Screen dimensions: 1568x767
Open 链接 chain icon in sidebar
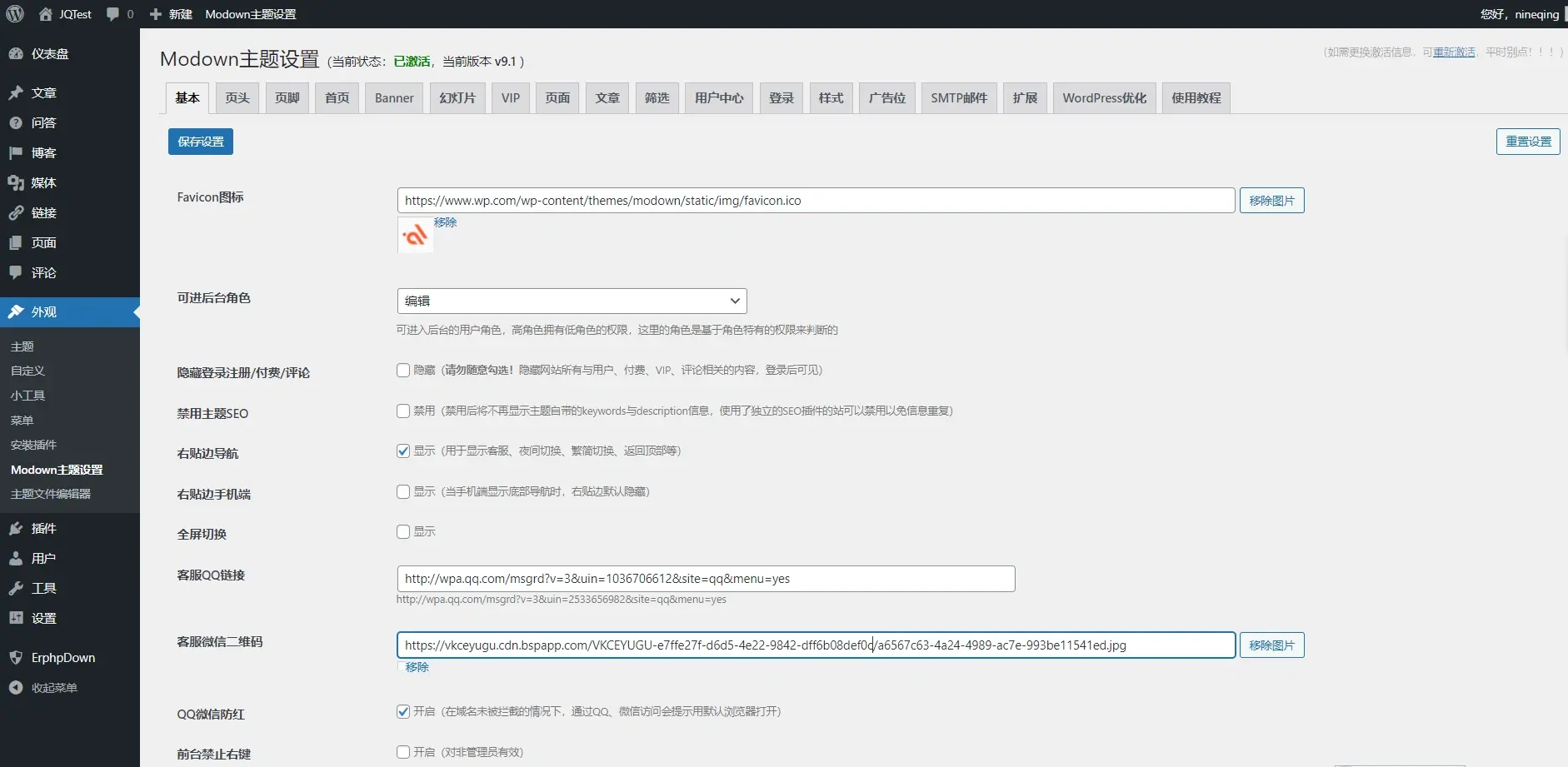tap(16, 212)
